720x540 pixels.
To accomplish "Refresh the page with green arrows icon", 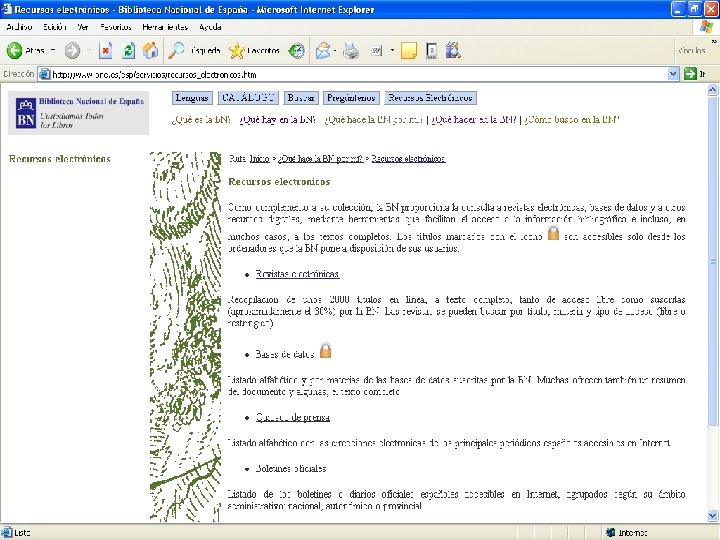I will [x=128, y=51].
